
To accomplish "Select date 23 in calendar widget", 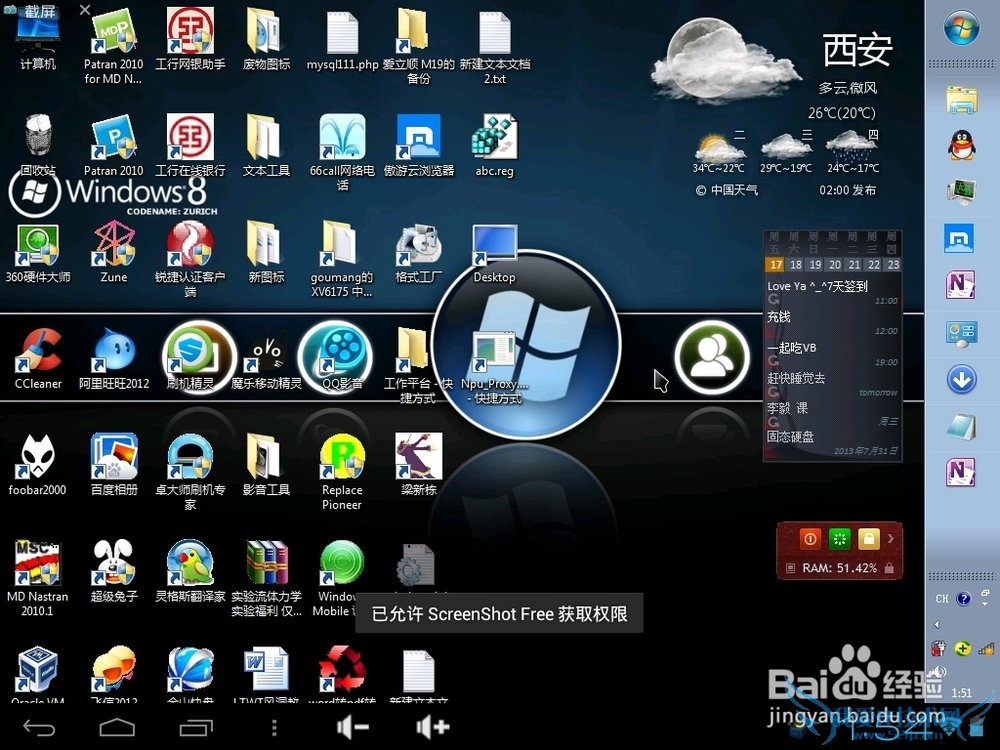I will tap(893, 265).
